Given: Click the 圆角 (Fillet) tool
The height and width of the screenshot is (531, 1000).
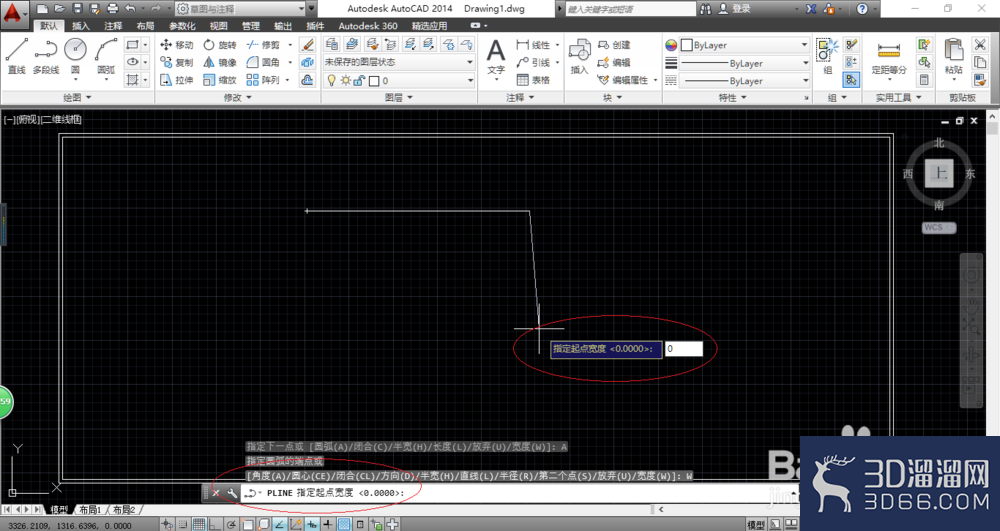Looking at the screenshot, I should (x=263, y=62).
